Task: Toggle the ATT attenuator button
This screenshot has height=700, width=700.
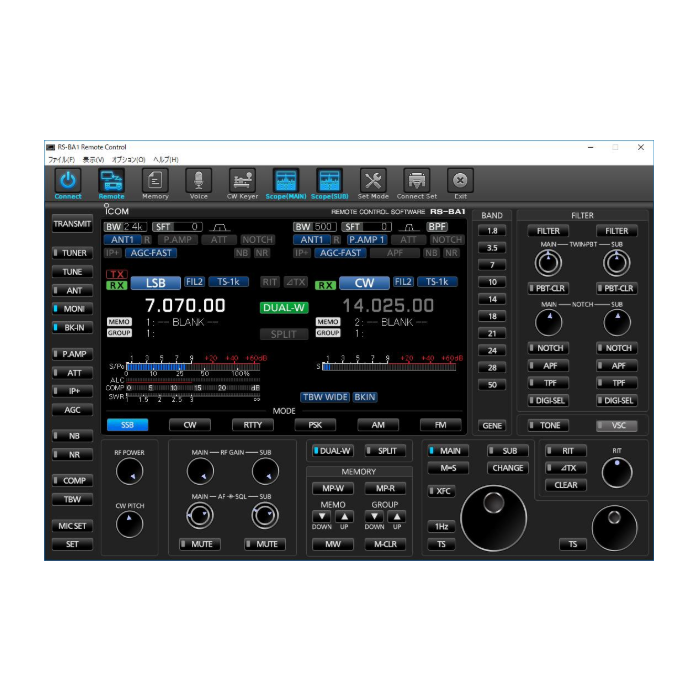Action: [x=72, y=373]
